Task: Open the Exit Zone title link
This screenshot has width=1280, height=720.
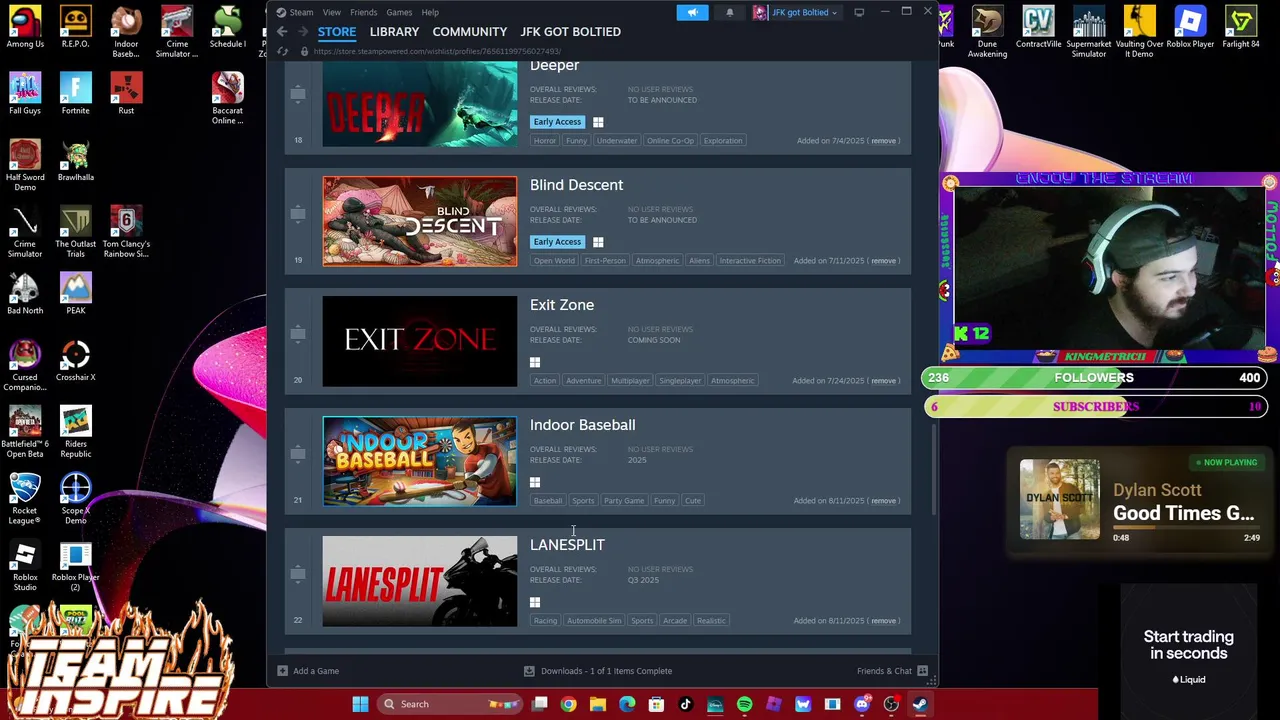Action: click(x=562, y=305)
